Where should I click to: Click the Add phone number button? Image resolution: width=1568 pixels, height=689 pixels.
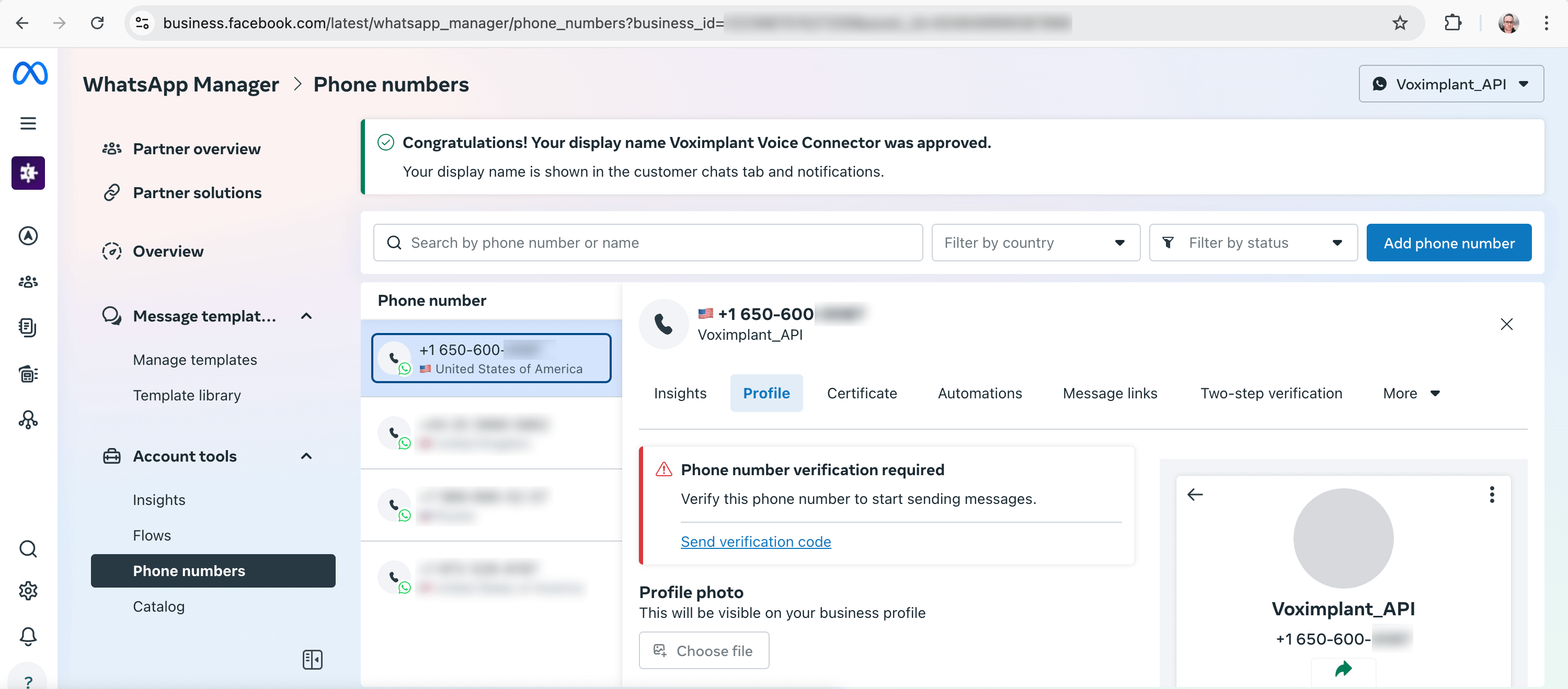click(x=1449, y=242)
